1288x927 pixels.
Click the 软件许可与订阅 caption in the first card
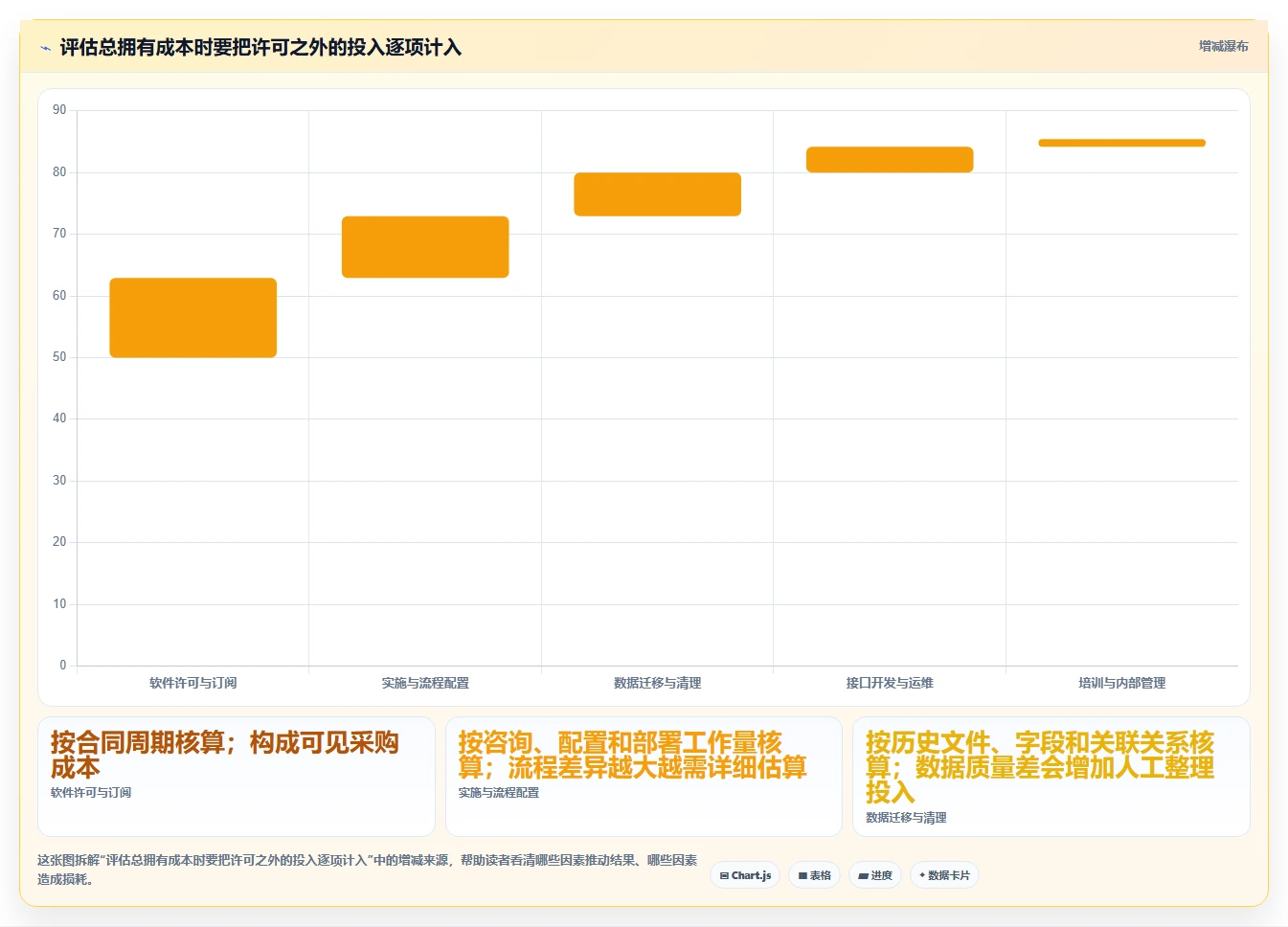point(91,793)
